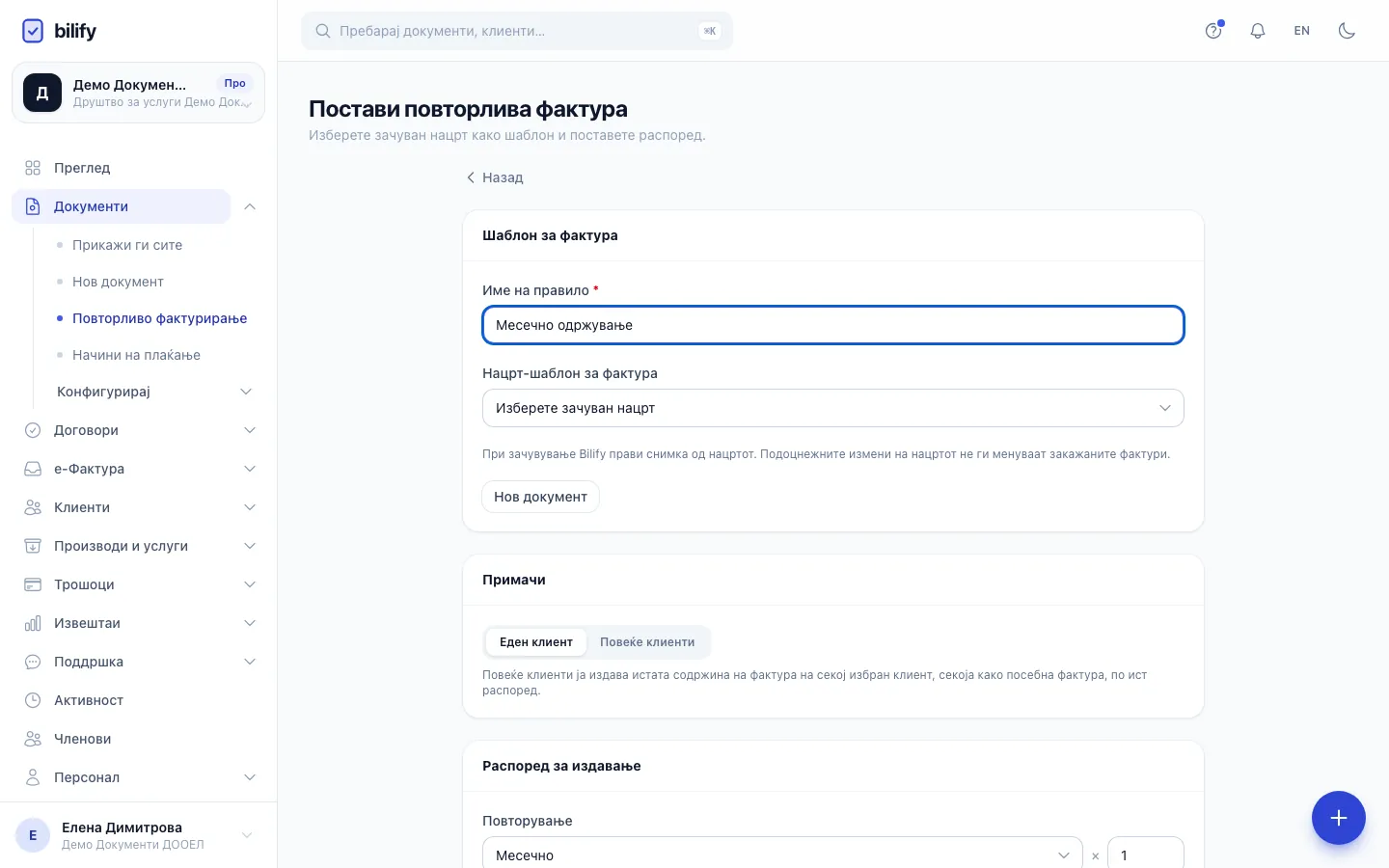Click the Извештаи chart icon
Screen dimensions: 1389x868
(x=33, y=623)
